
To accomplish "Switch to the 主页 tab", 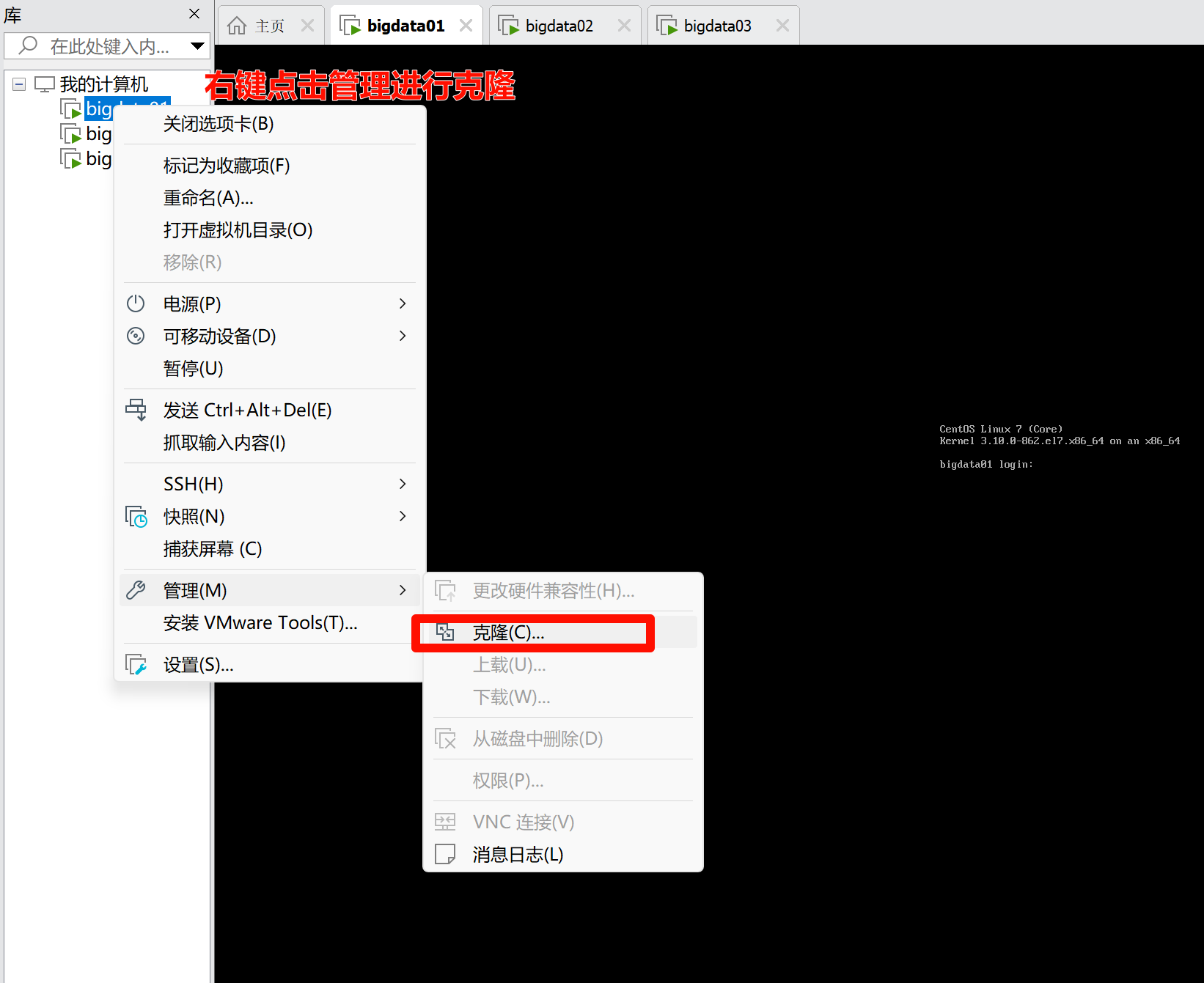I will [x=271, y=26].
